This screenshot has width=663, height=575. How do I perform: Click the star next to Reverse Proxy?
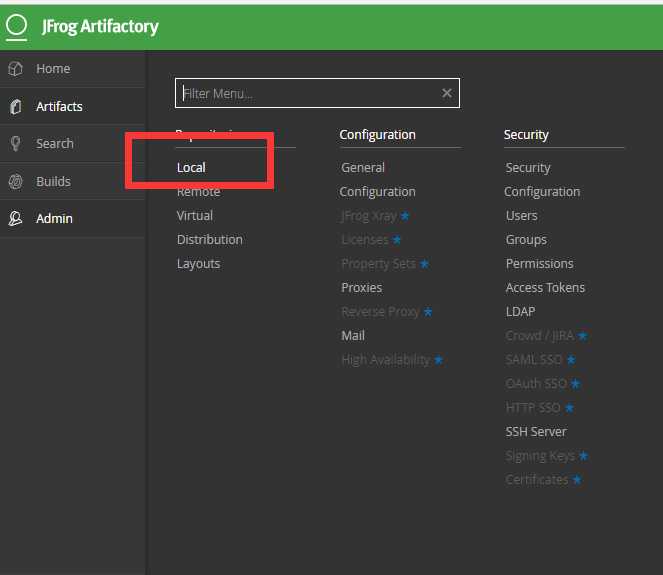click(x=428, y=312)
